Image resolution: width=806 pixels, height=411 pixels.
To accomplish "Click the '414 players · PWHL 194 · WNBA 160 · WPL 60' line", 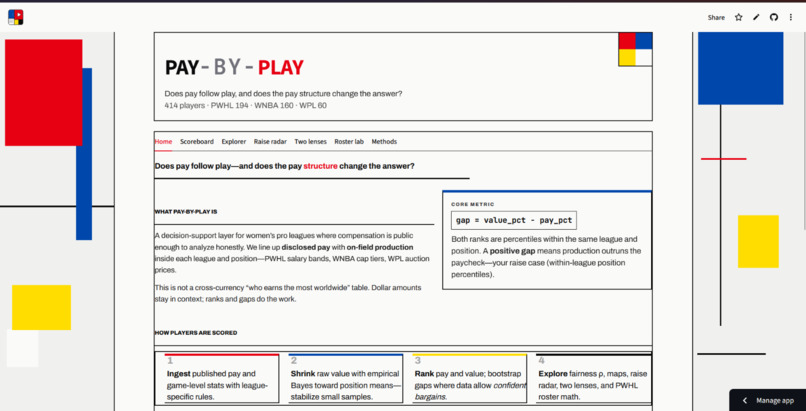I will [245, 106].
